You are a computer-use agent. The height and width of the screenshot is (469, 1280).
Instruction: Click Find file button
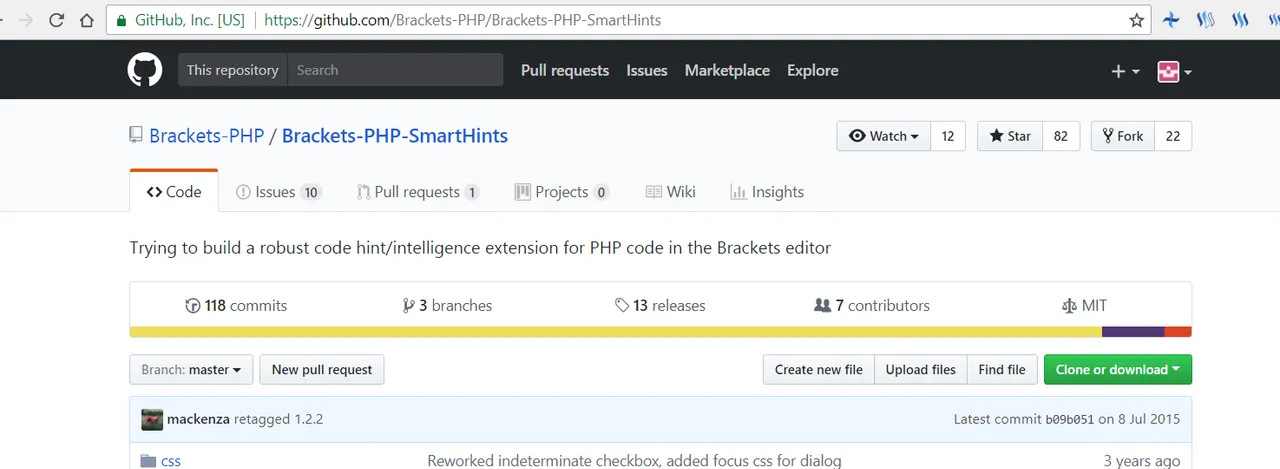(x=1002, y=369)
